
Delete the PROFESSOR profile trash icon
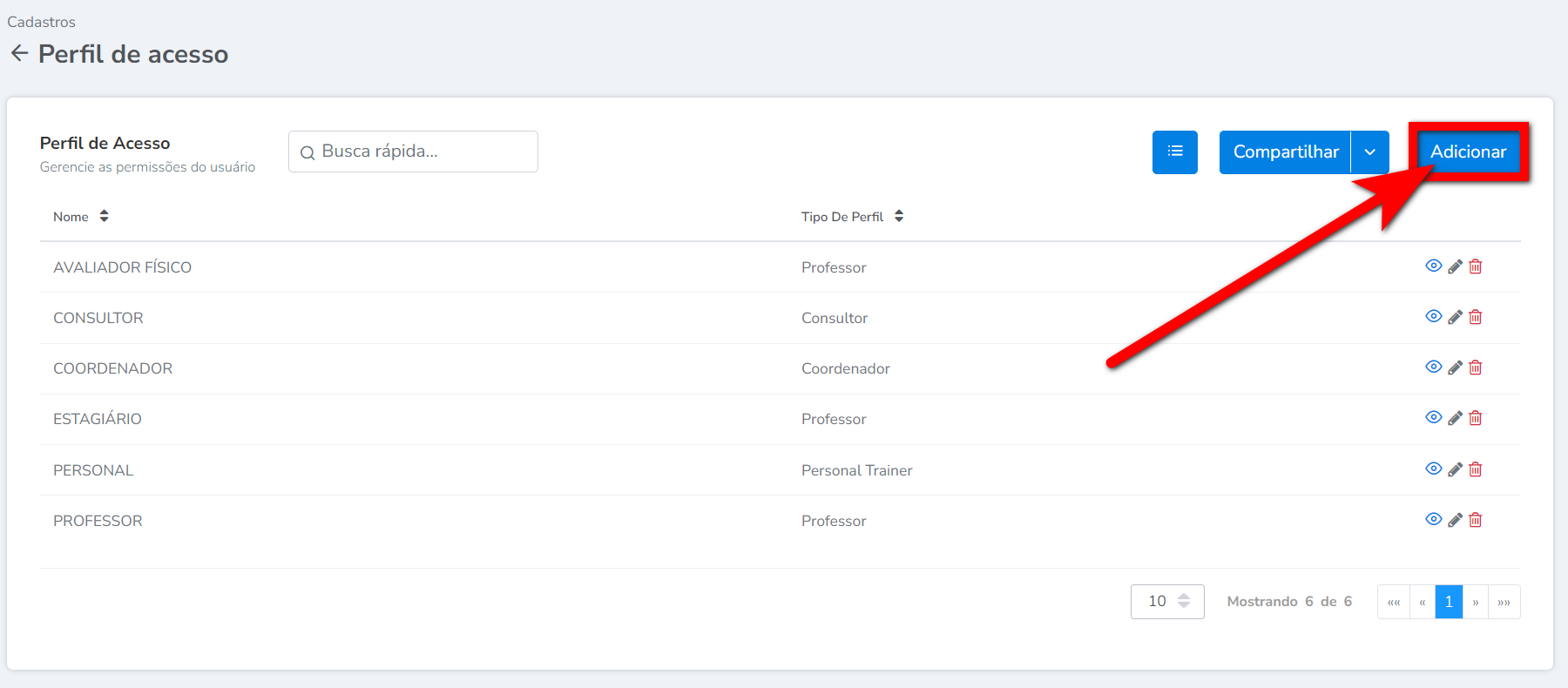(x=1476, y=520)
